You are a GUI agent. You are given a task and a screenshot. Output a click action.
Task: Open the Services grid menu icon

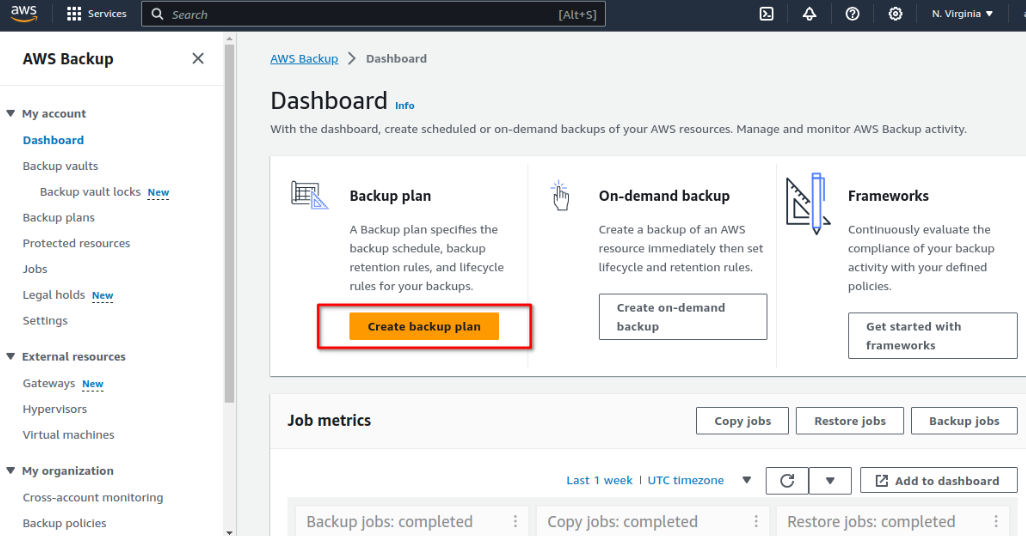tap(74, 14)
